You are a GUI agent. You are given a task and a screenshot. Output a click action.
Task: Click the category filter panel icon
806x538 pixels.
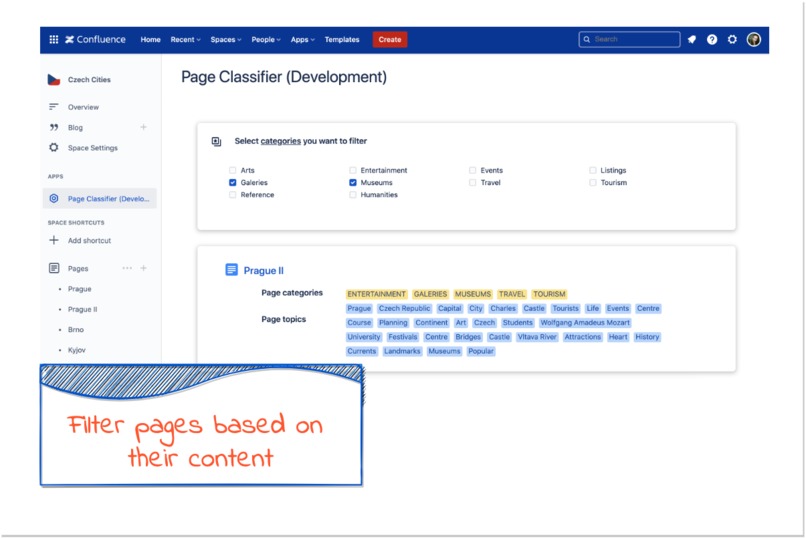tap(216, 141)
